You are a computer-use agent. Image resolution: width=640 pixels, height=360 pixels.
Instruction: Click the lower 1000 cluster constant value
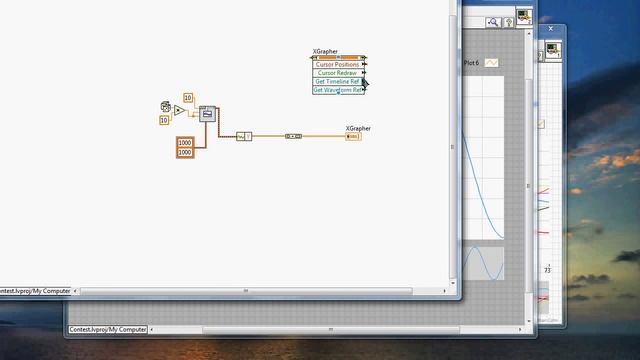[x=185, y=152]
